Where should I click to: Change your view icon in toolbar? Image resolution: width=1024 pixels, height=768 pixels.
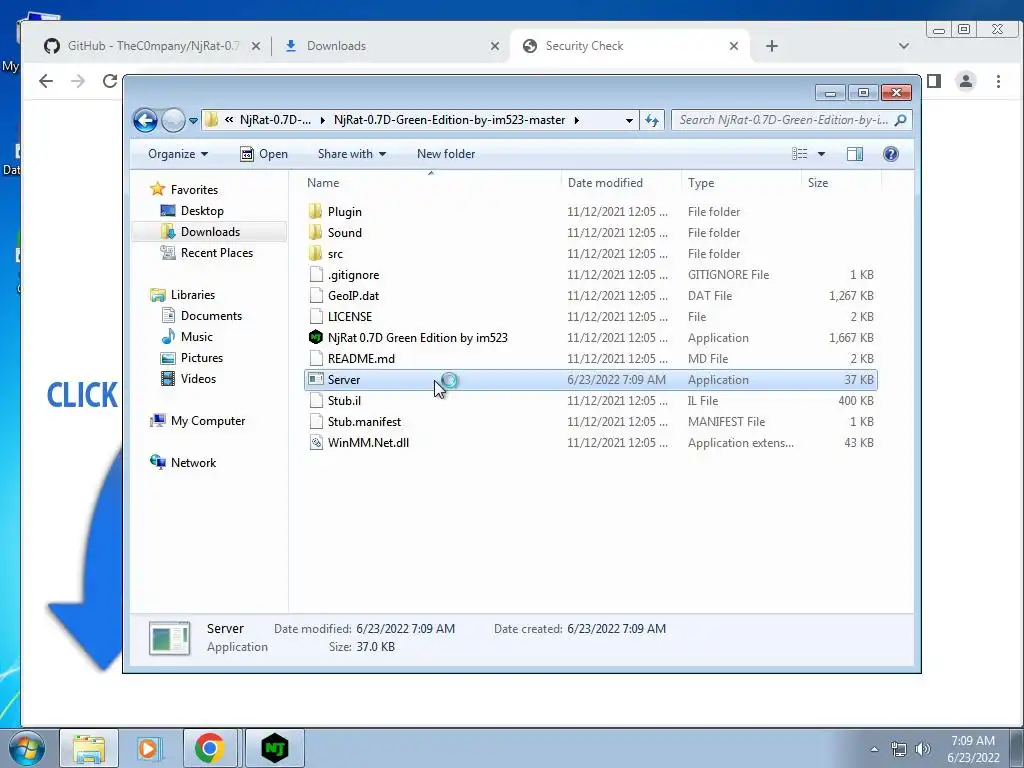800,154
